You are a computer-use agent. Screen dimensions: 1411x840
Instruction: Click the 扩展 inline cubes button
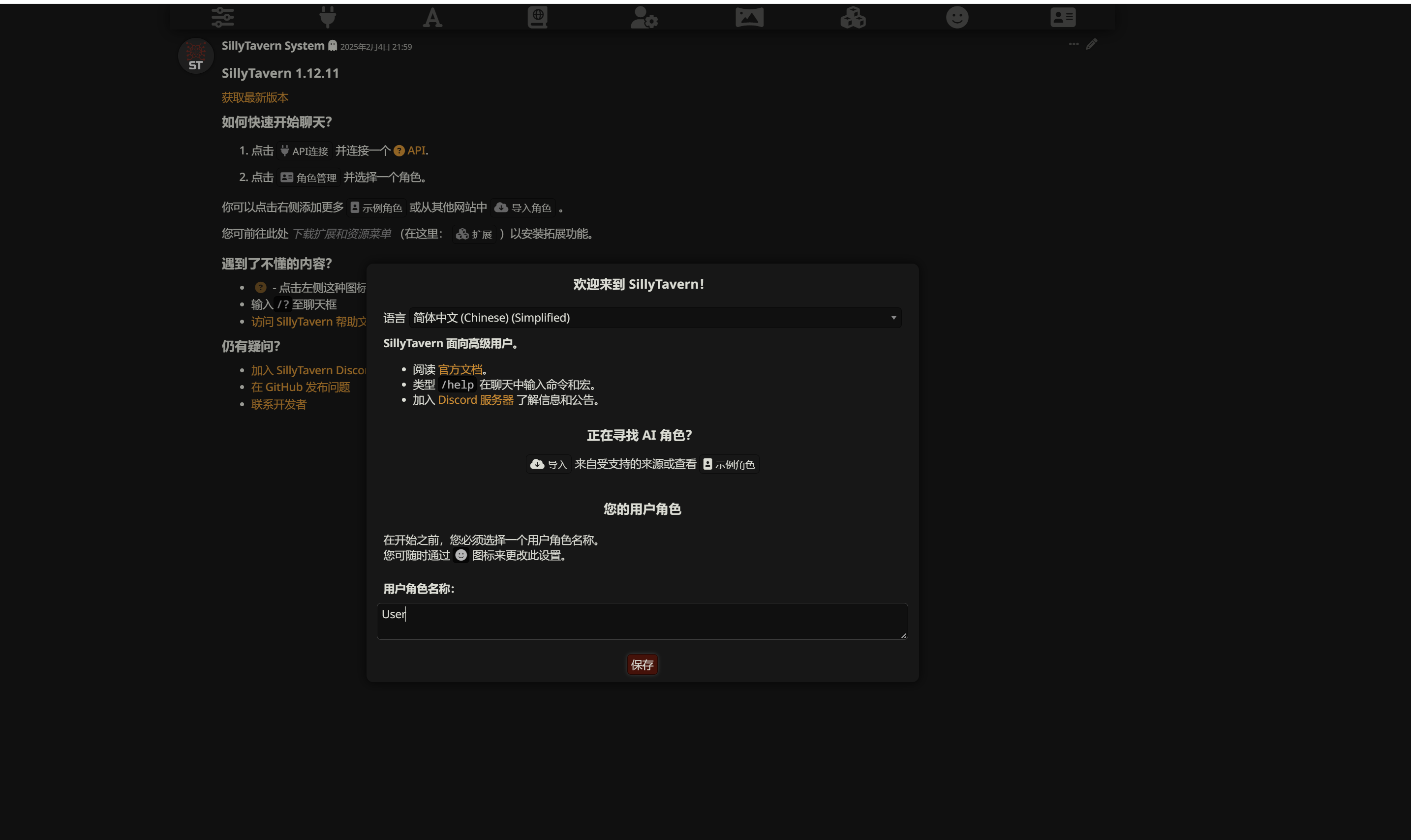coord(474,234)
